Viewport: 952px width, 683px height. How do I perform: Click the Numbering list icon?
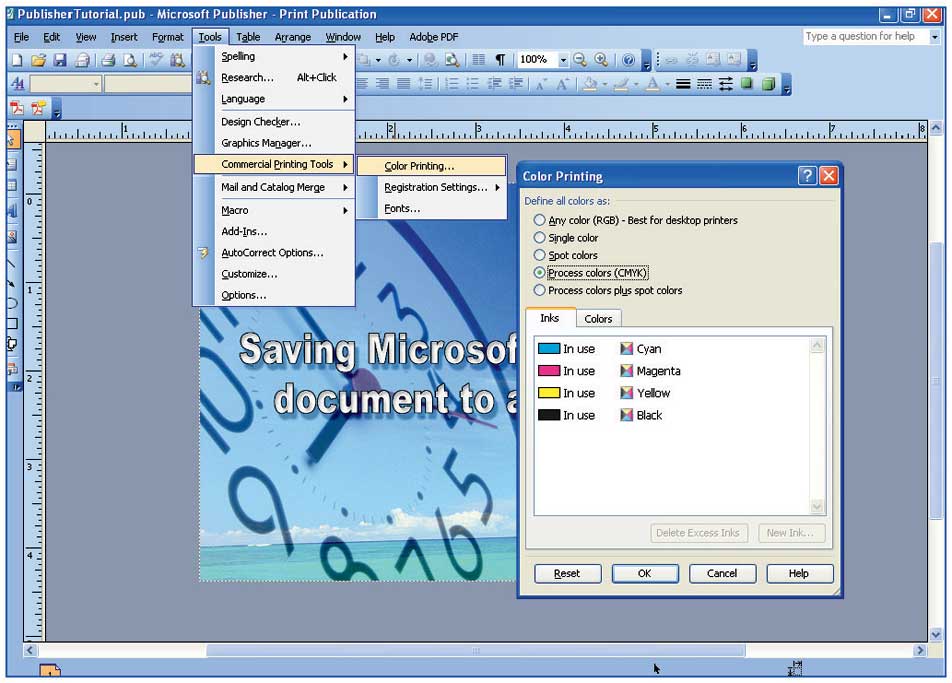452,84
